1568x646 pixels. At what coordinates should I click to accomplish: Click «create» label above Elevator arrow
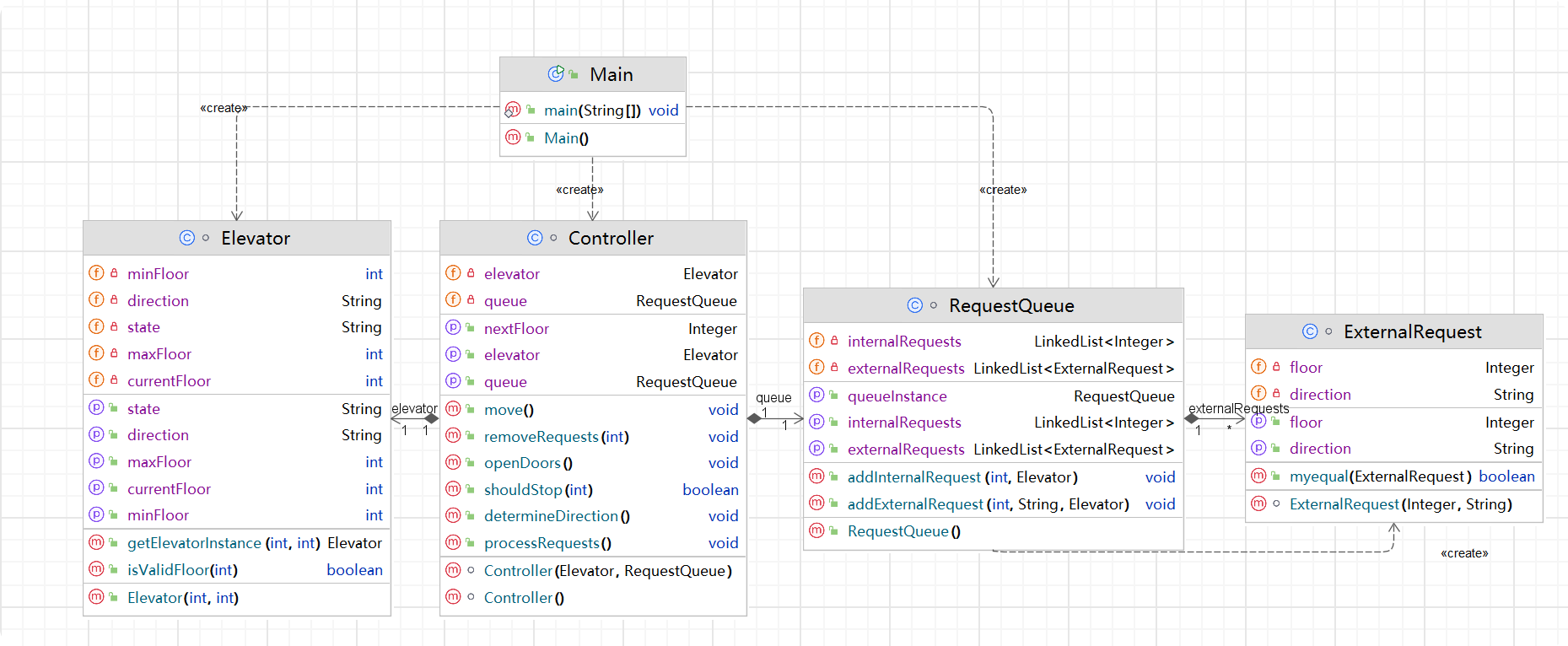(x=224, y=108)
